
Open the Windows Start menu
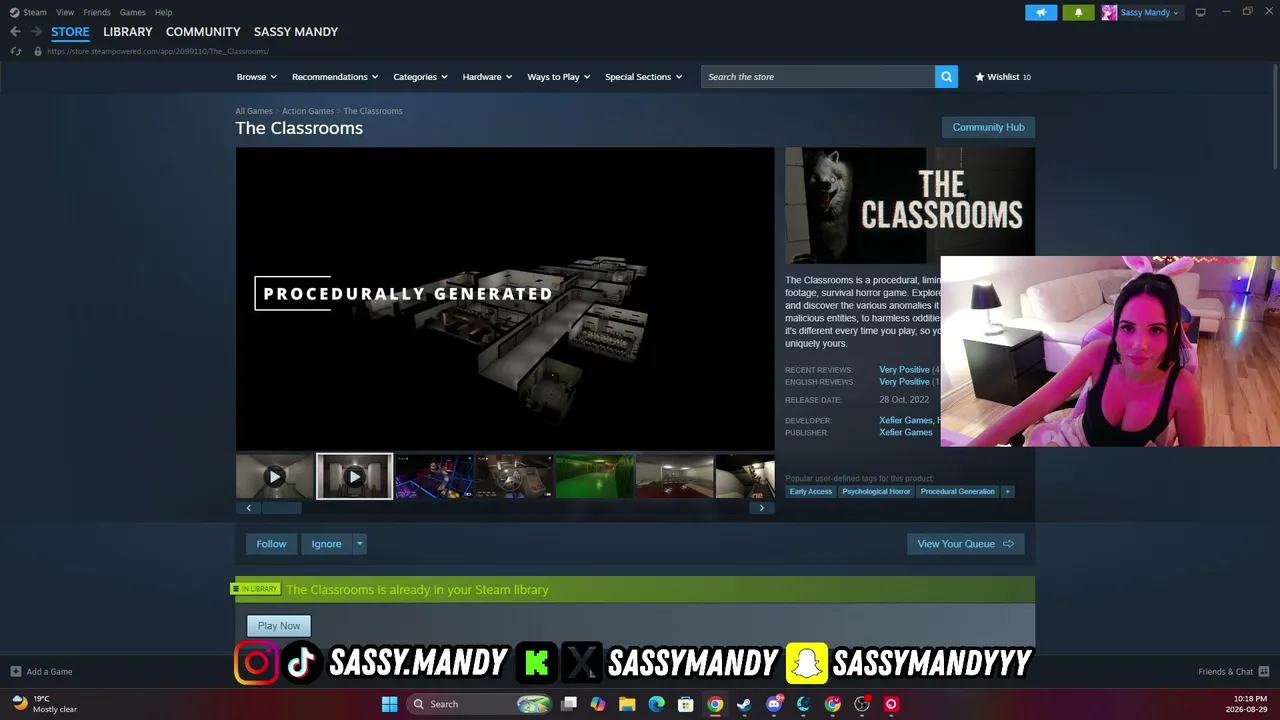point(390,704)
